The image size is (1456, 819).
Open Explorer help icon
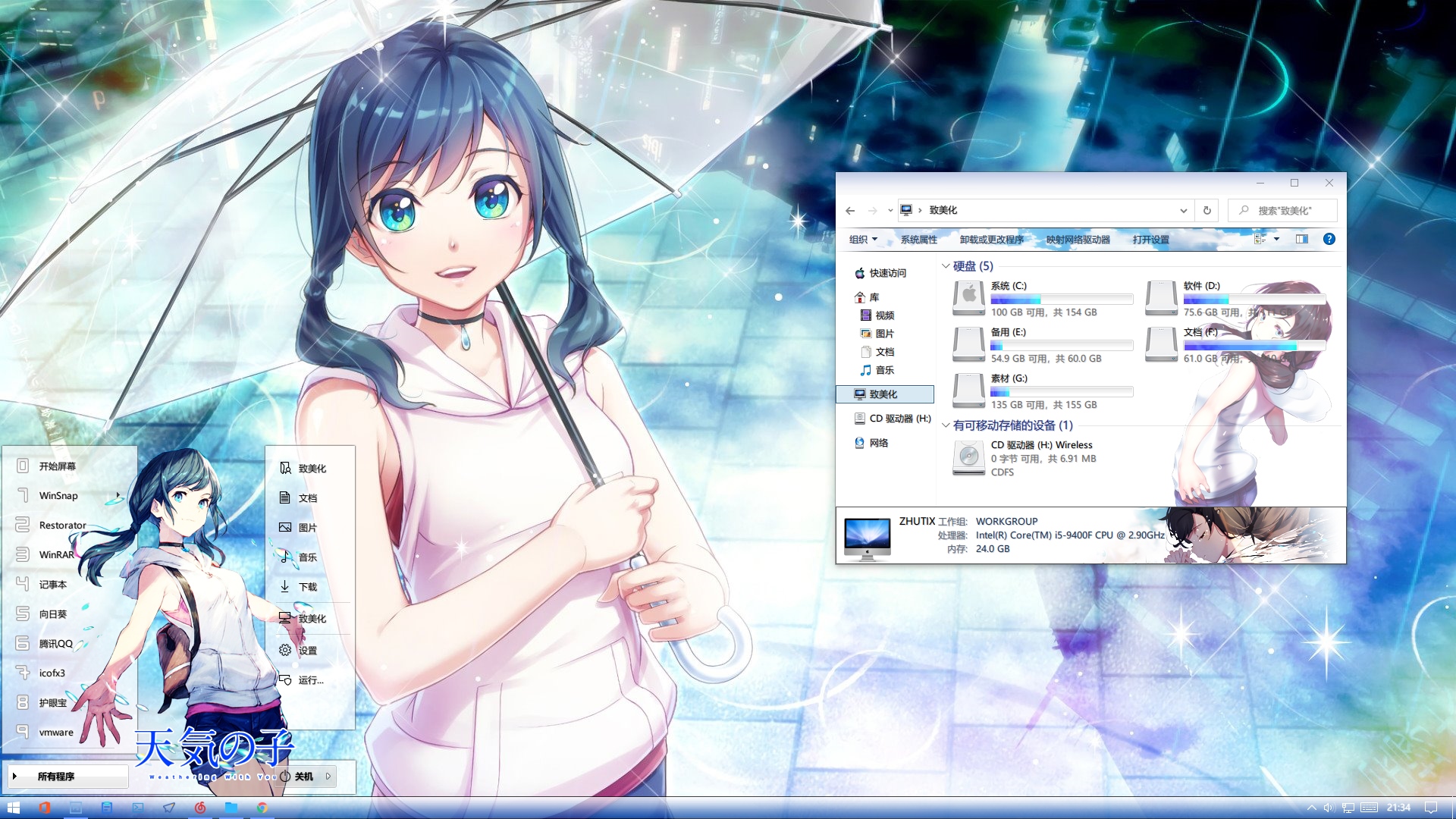tap(1329, 239)
